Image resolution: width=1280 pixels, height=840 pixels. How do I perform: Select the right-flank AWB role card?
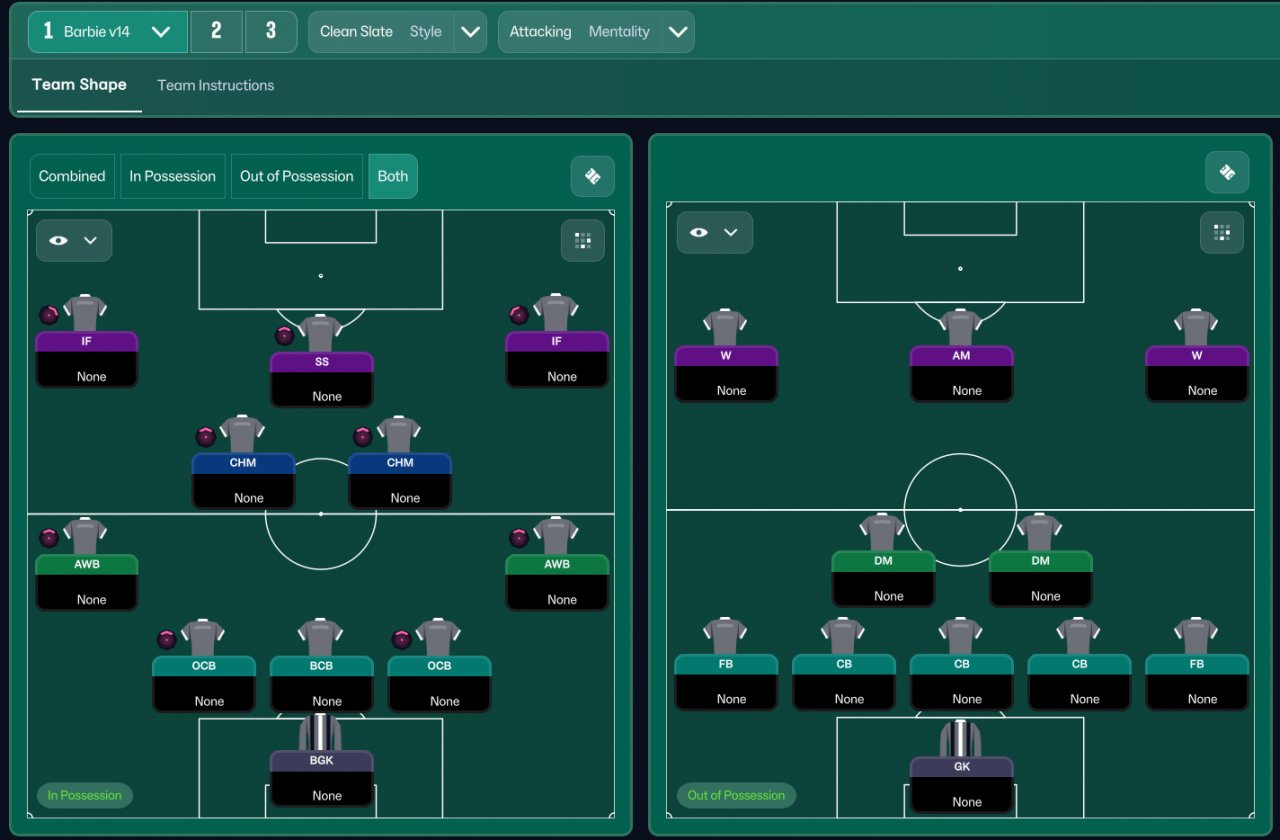coord(557,582)
